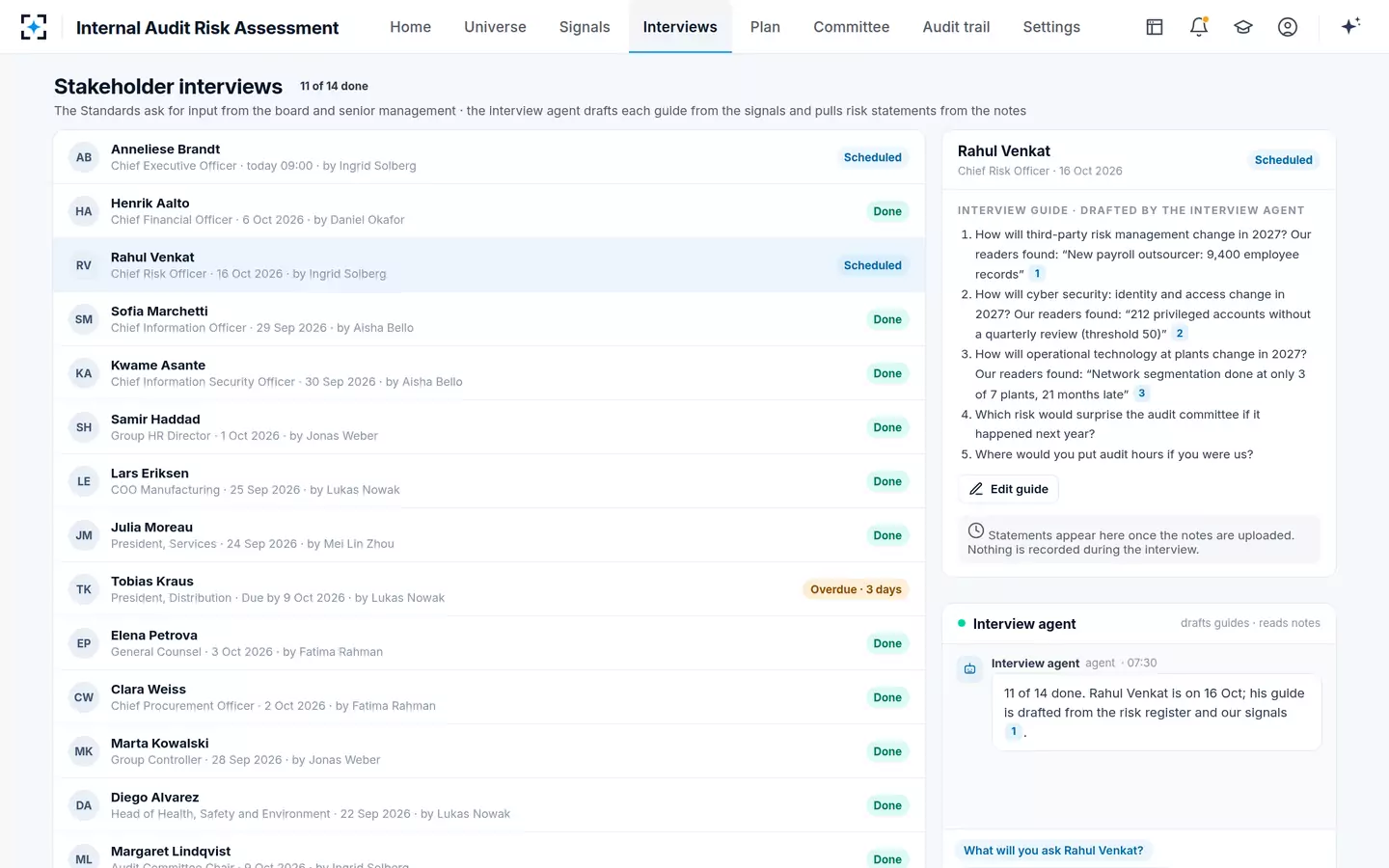The image size is (1389, 868).
Task: Select the Clara Weiss interview row
Action: coord(489,697)
